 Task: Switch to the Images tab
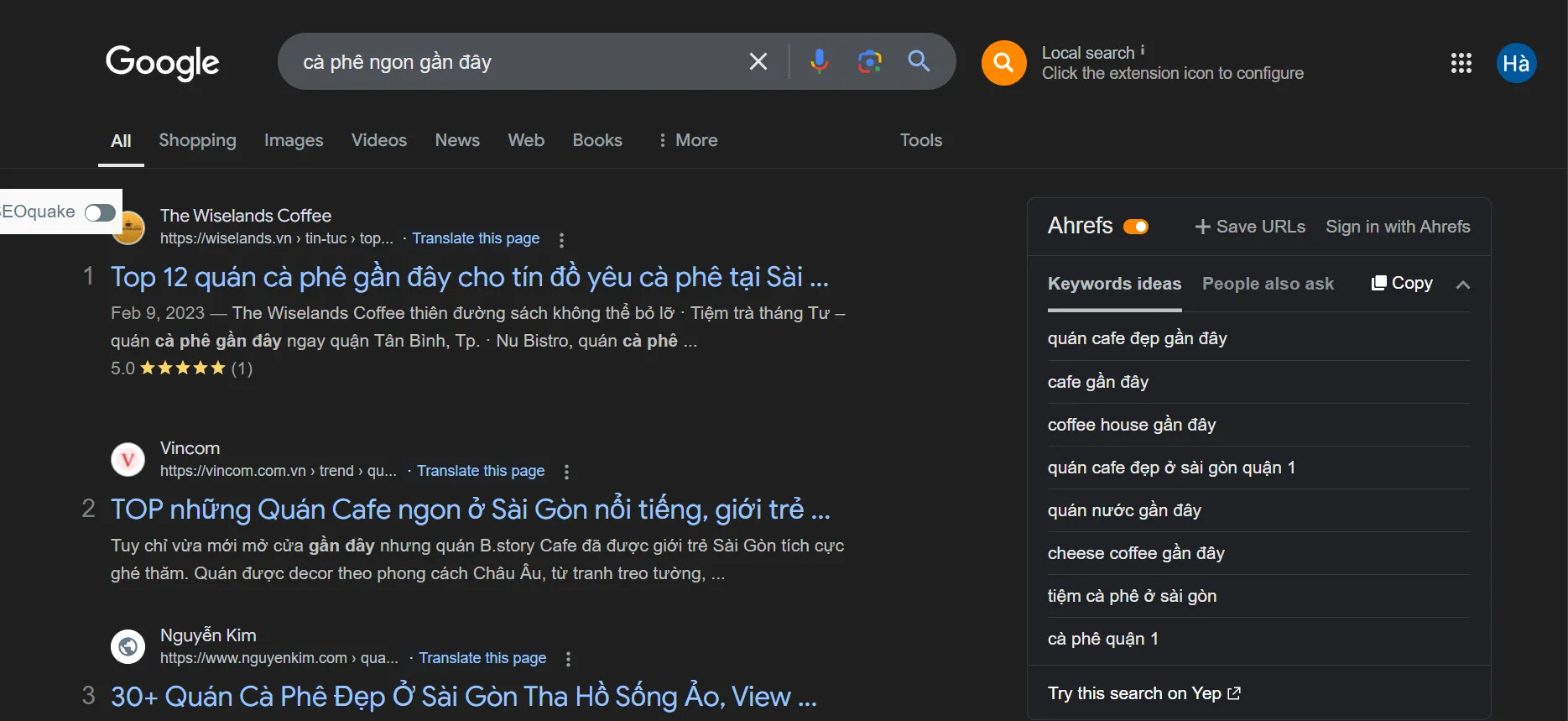294,140
